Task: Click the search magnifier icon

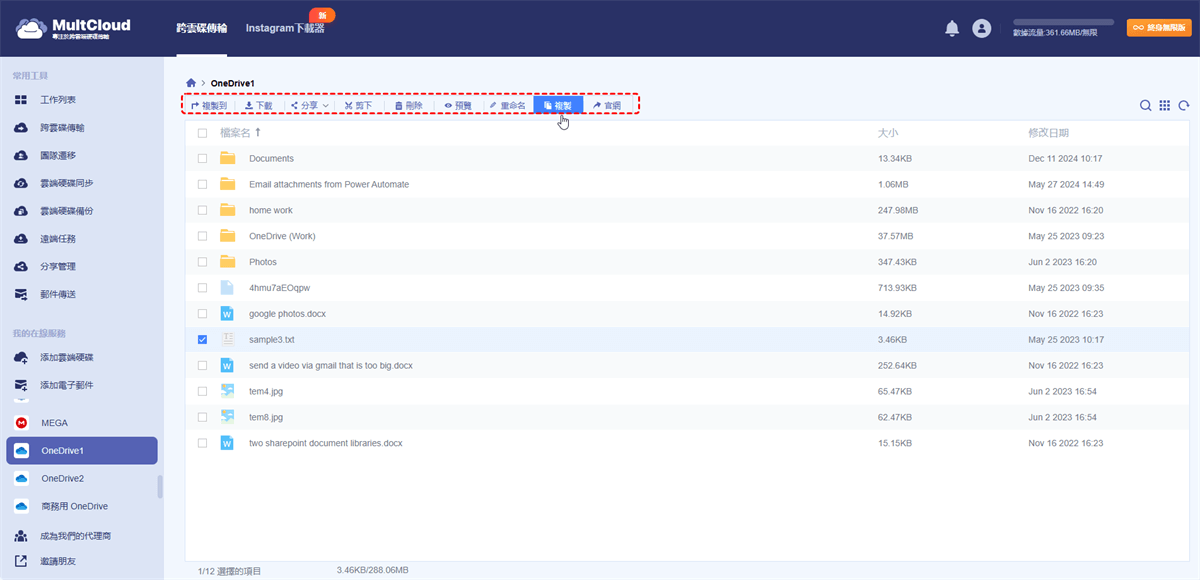Action: coord(1145,105)
